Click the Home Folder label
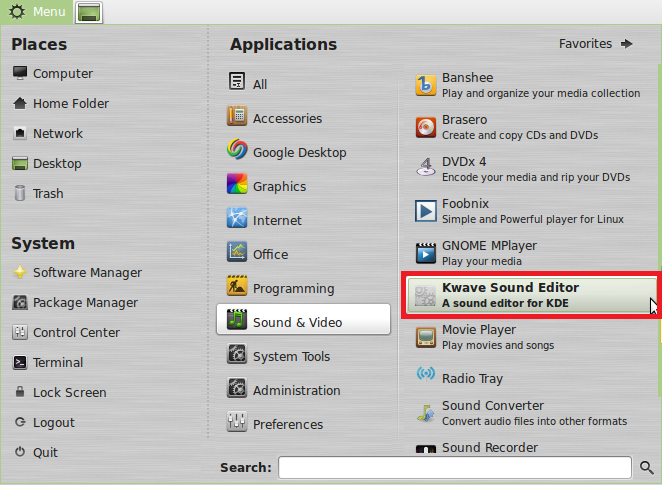This screenshot has height=485, width=662. (71, 103)
